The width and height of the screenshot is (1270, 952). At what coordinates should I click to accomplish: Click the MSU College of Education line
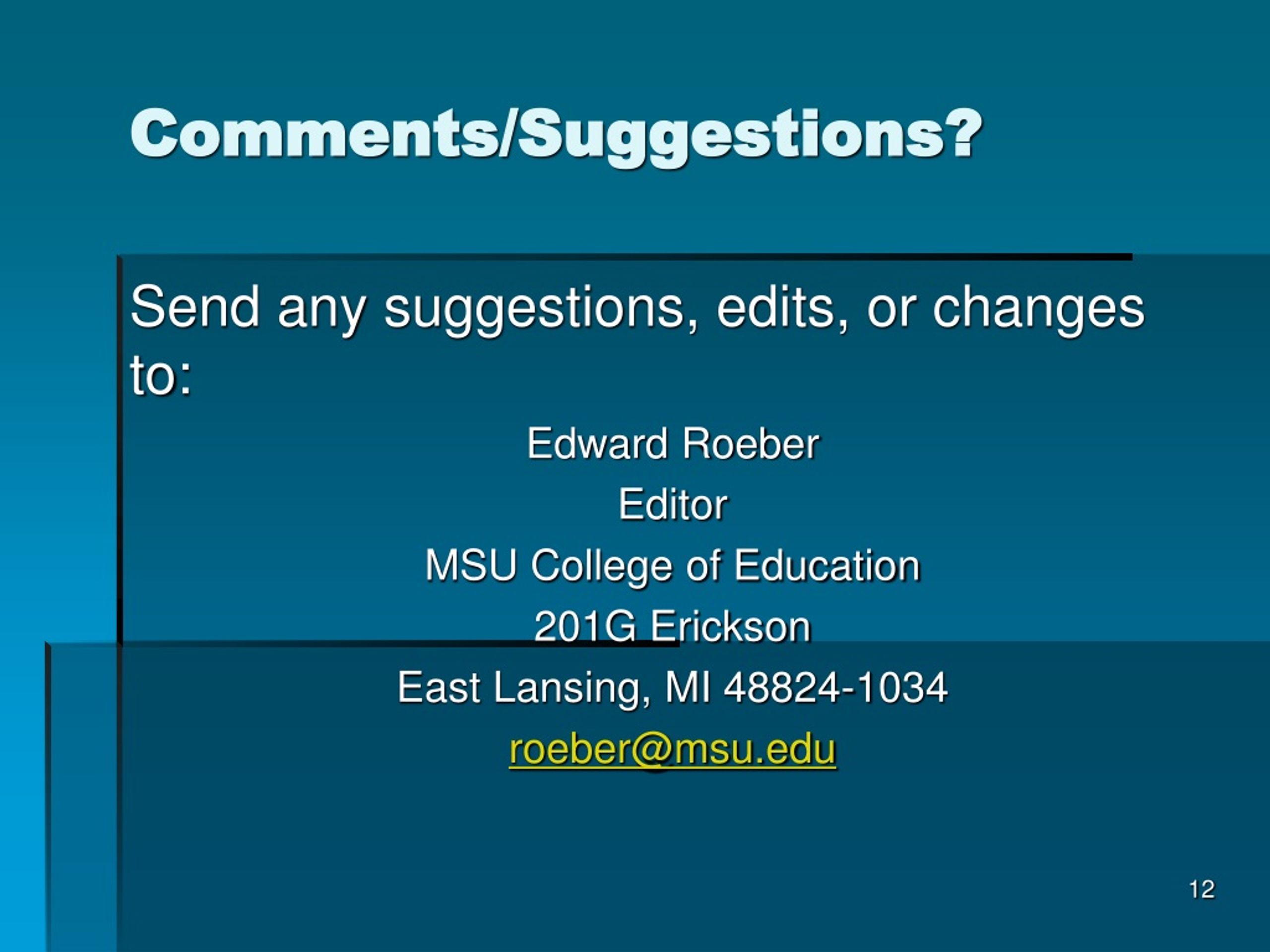click(672, 566)
